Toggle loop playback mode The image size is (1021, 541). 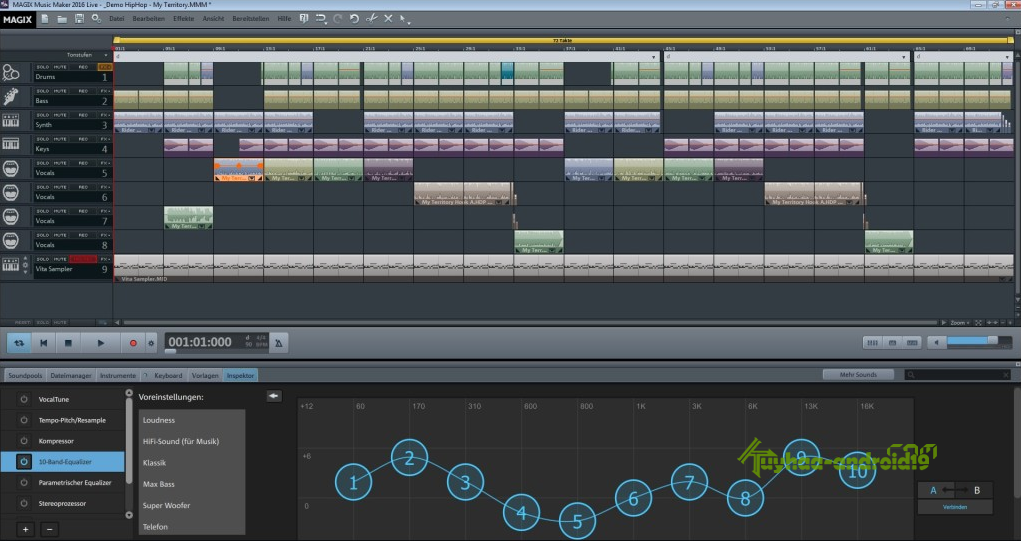[19, 343]
